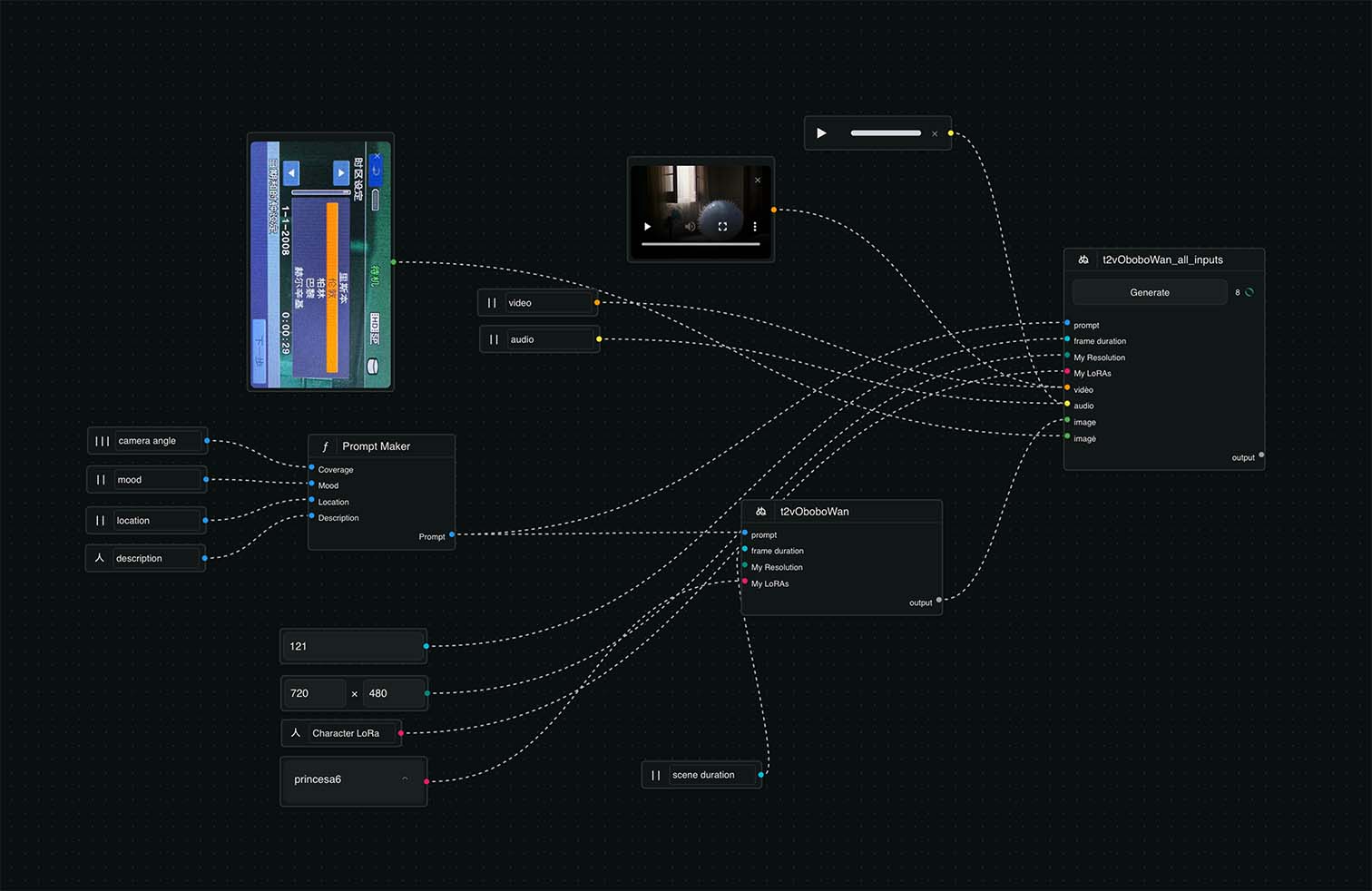Click the 480 height field
1372x891 pixels.
click(392, 693)
